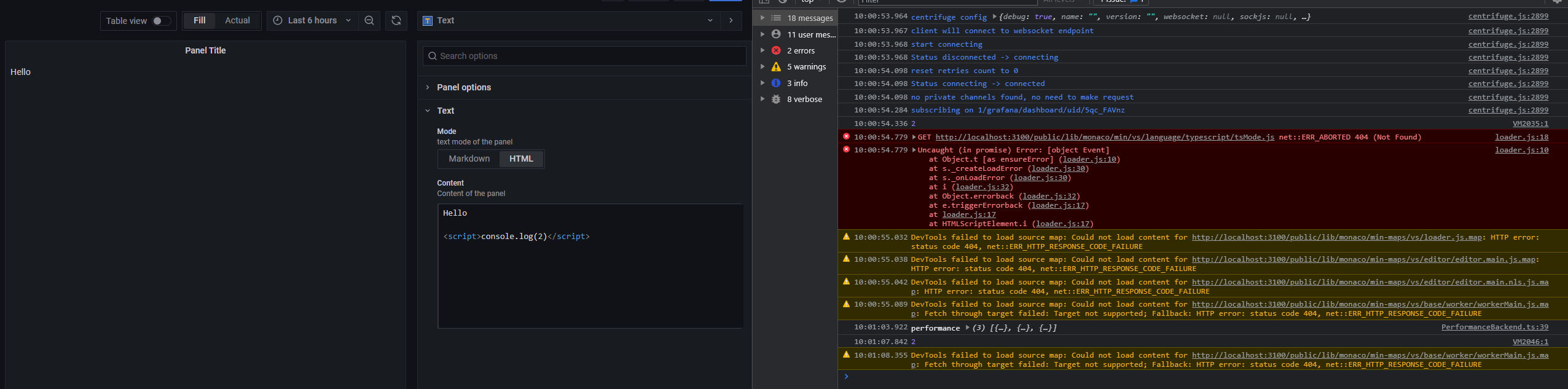Open loader.js:17 link in HTMLScriptElement.i line
This screenshot has width=1568, height=389.
click(x=1062, y=224)
